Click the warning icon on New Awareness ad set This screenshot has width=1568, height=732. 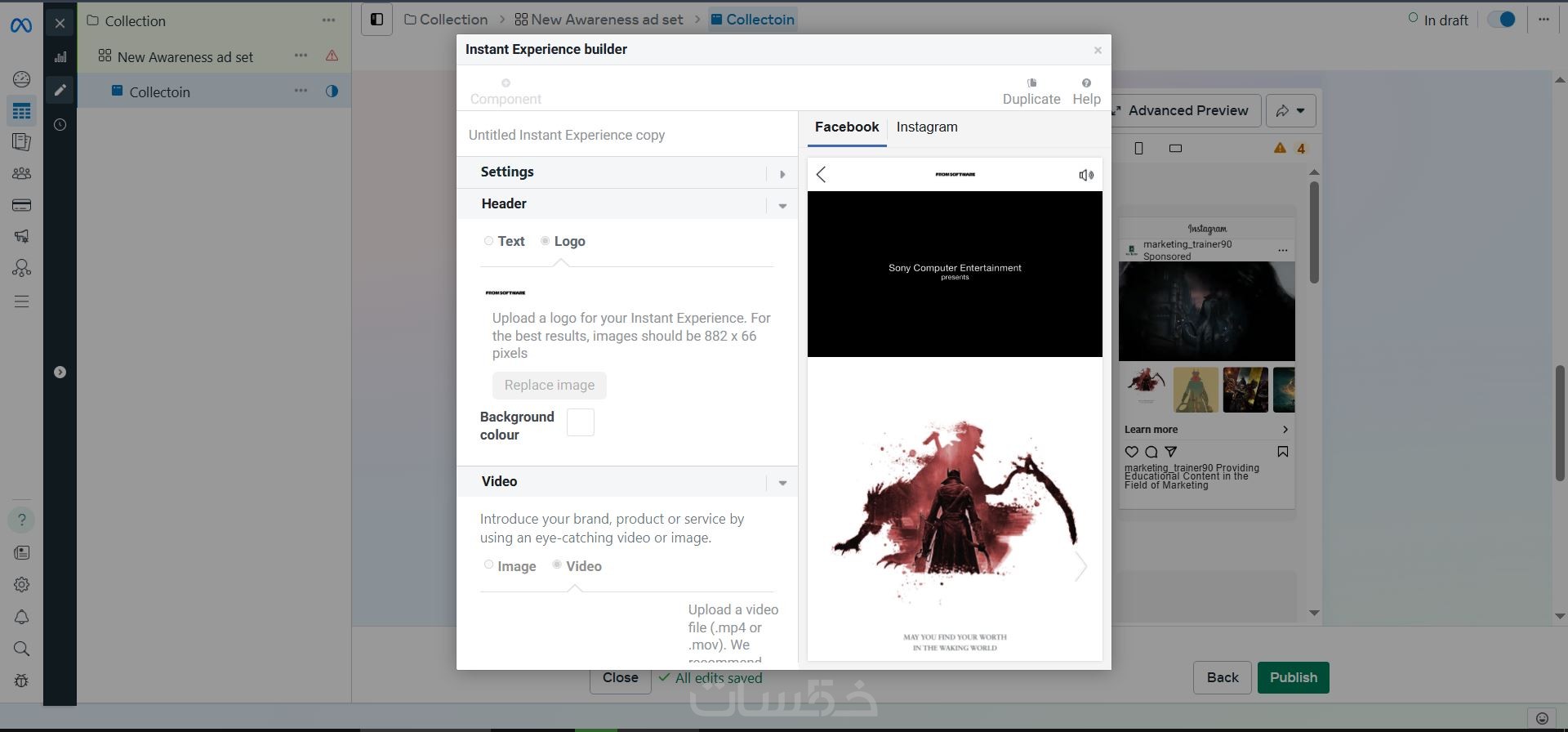tap(332, 56)
